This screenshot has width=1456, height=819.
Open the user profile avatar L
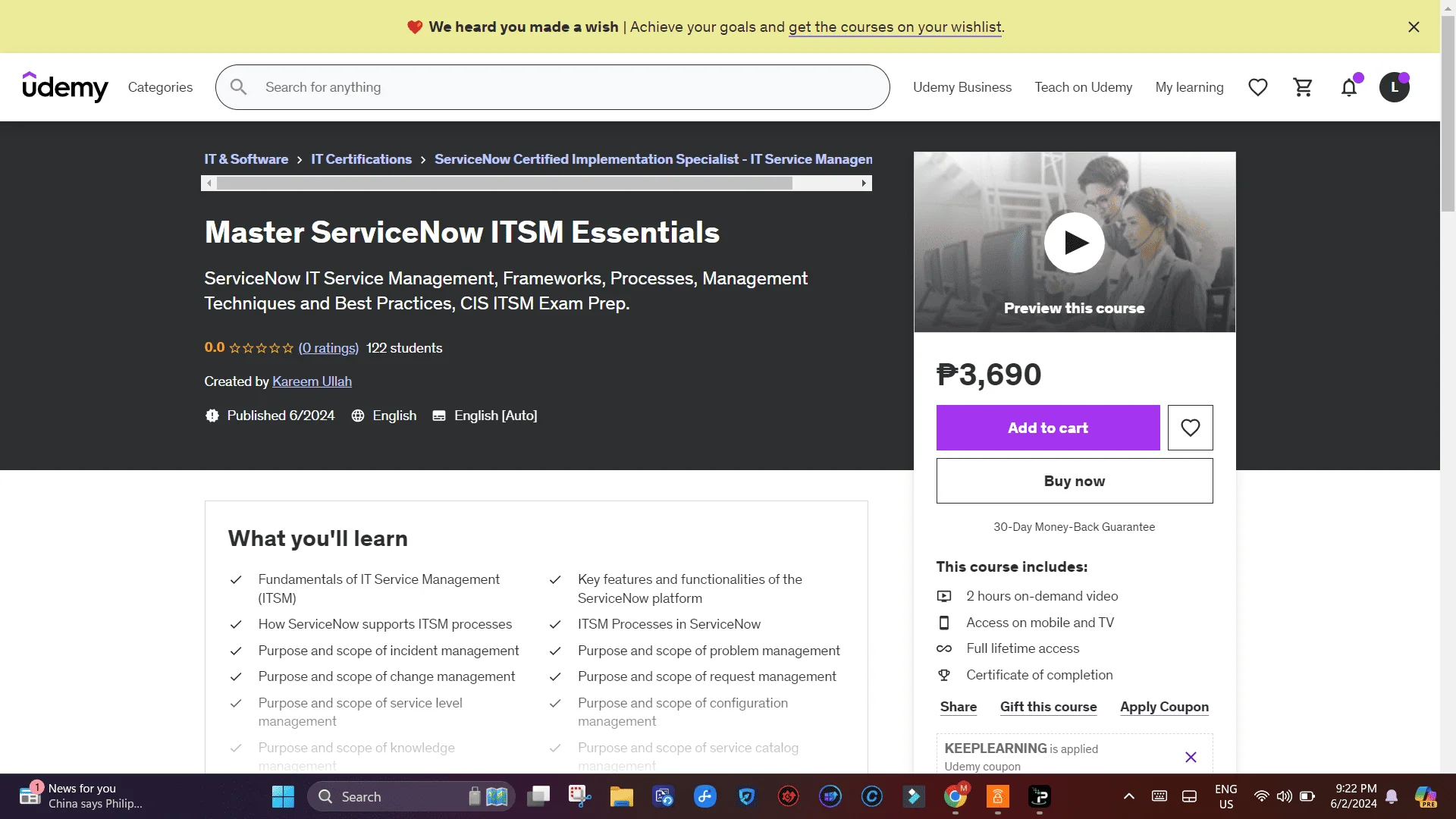coord(1395,87)
